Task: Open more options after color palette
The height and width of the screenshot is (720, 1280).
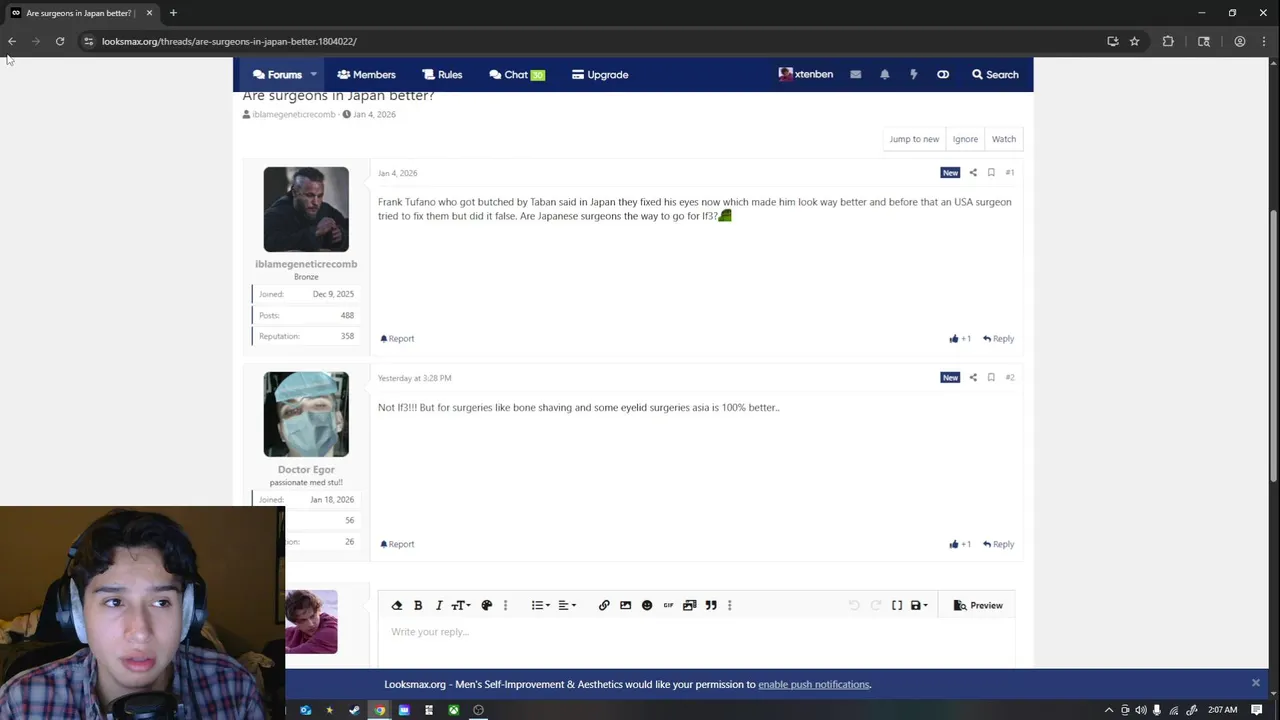Action: click(x=506, y=605)
